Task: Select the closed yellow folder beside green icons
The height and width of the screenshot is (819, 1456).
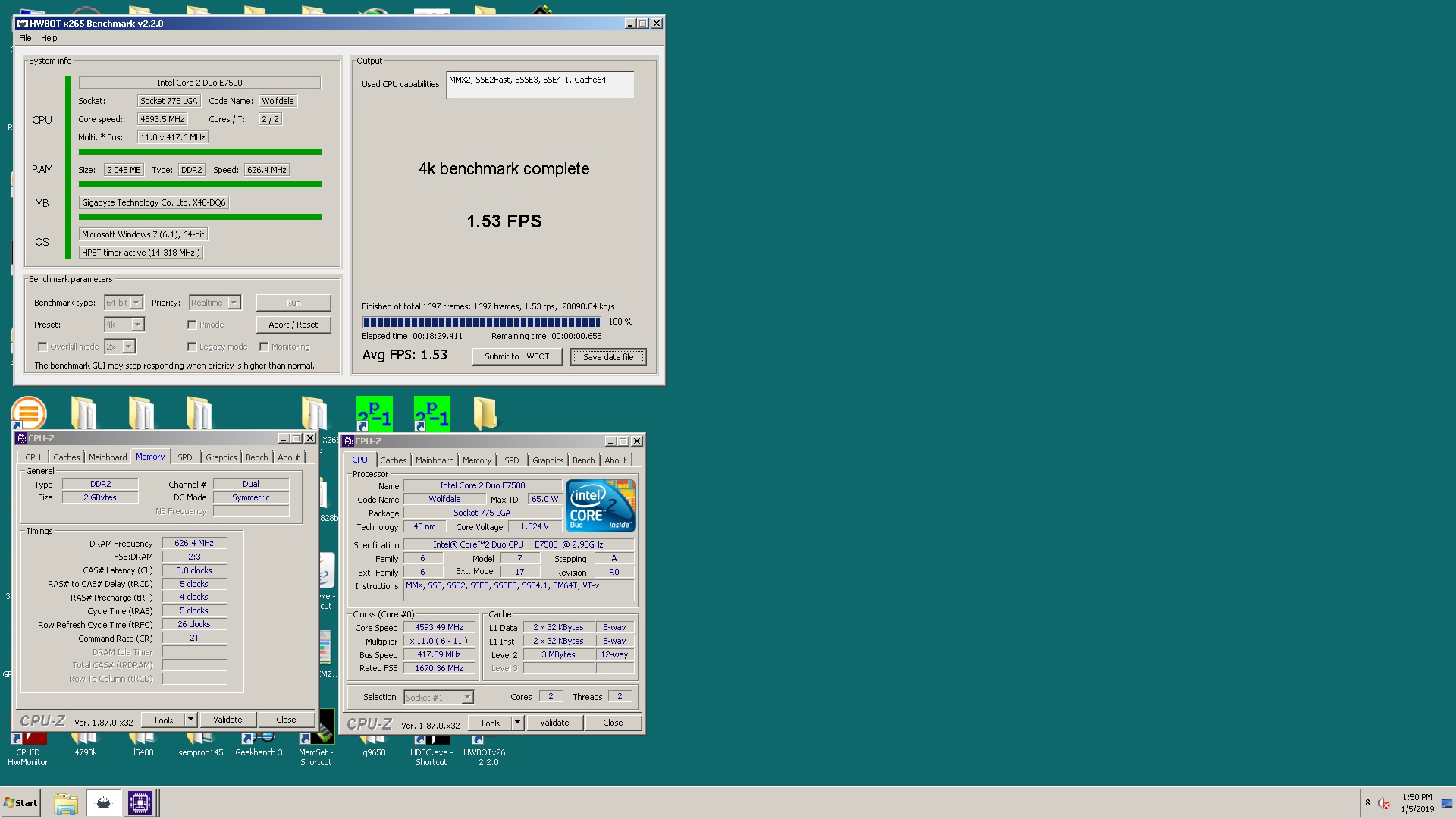Action: click(485, 413)
